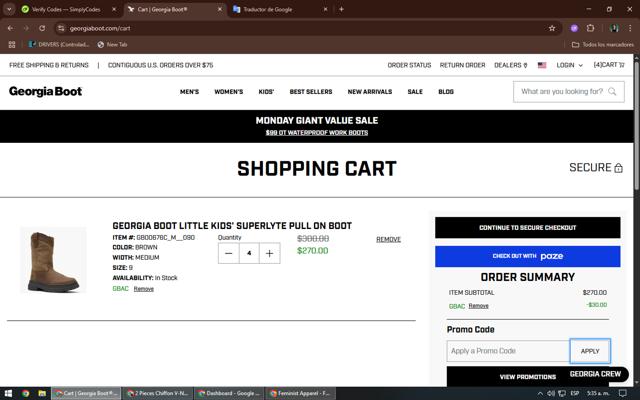Remove GBAC code in Order Summary
Screen dimensions: 640x400
478,306
